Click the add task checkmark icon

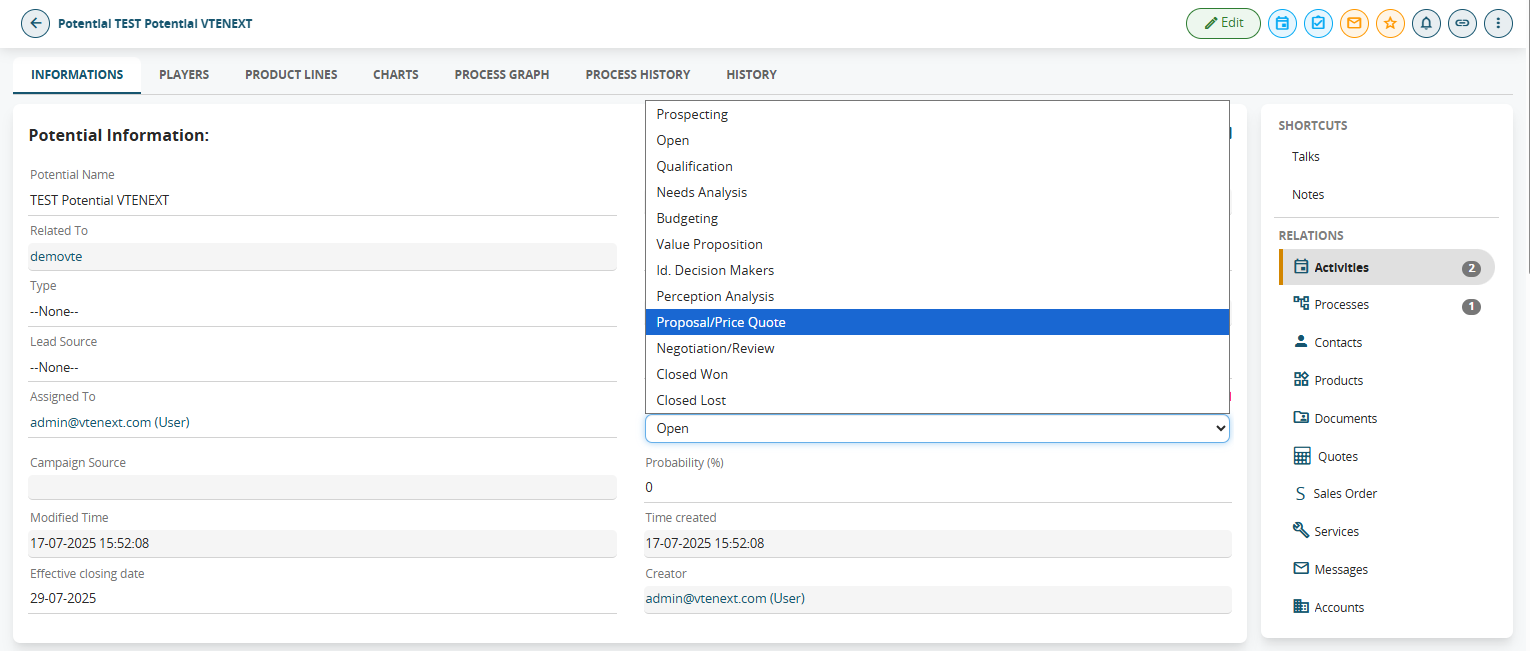[x=1318, y=23]
